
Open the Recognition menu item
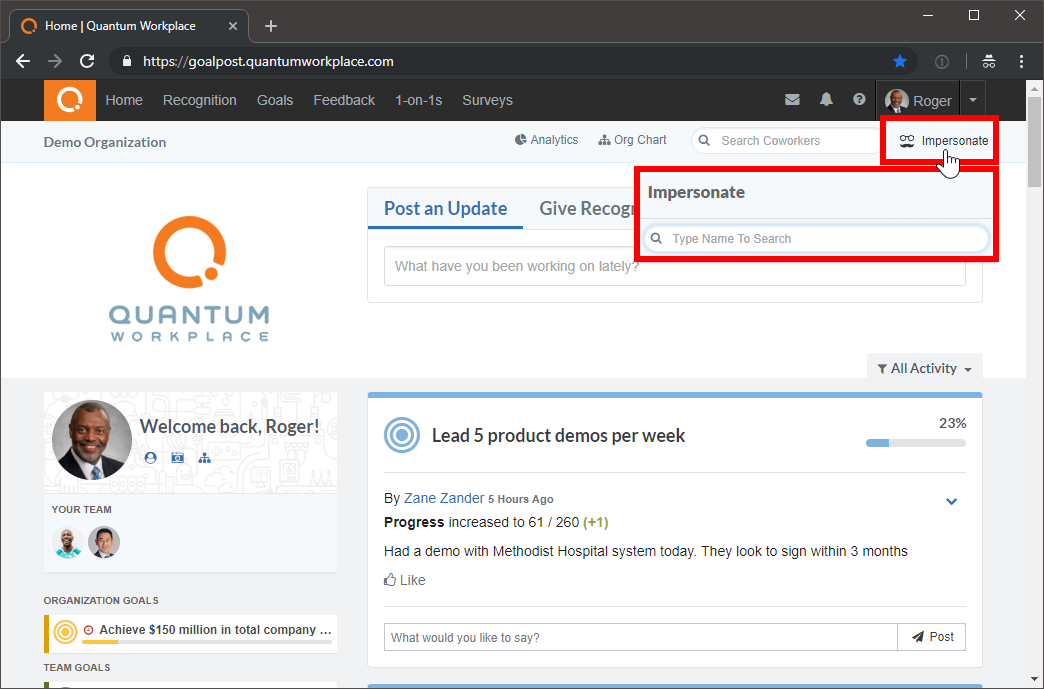[x=200, y=101]
